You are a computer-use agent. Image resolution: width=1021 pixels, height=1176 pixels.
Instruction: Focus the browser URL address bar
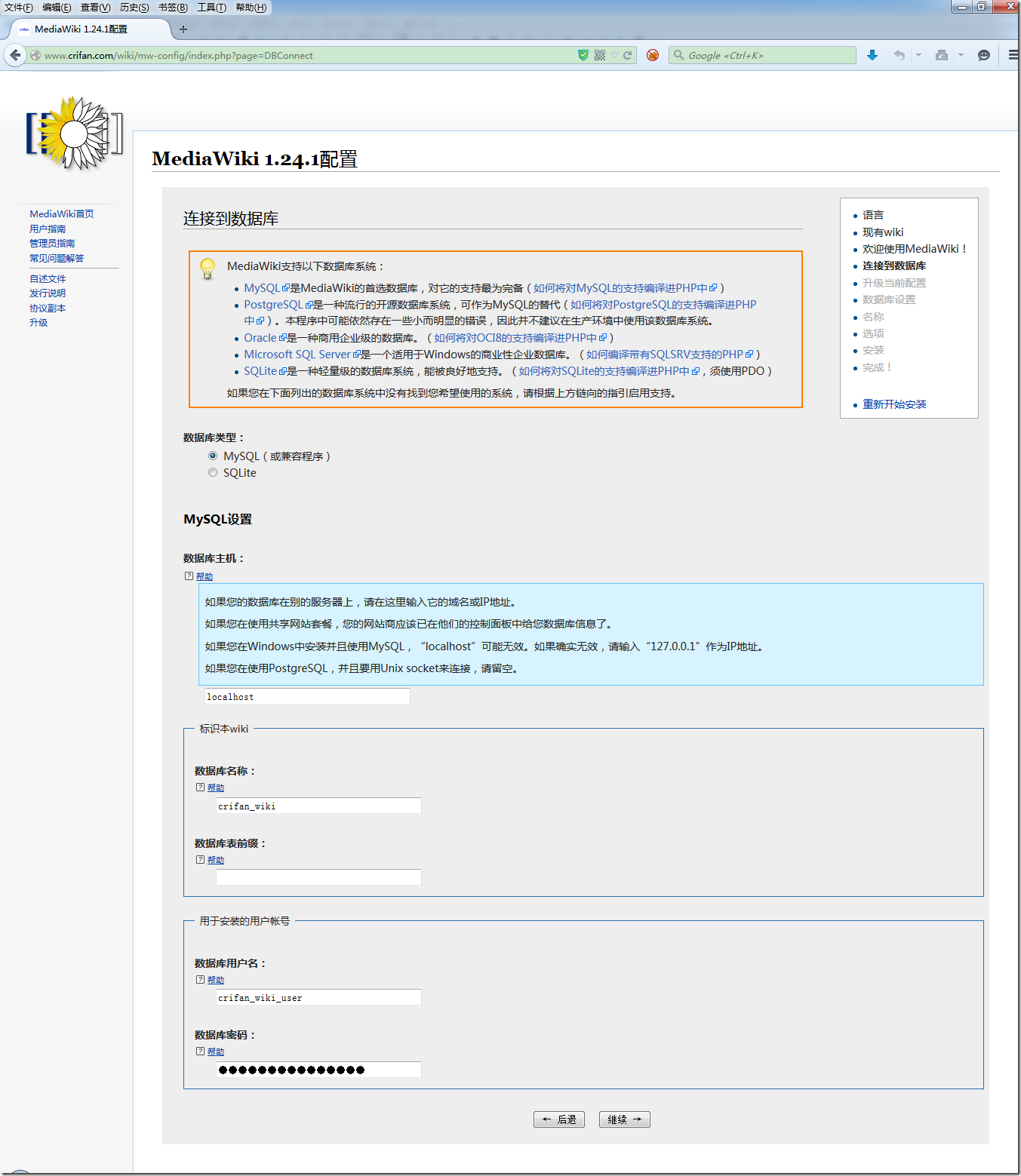point(302,55)
